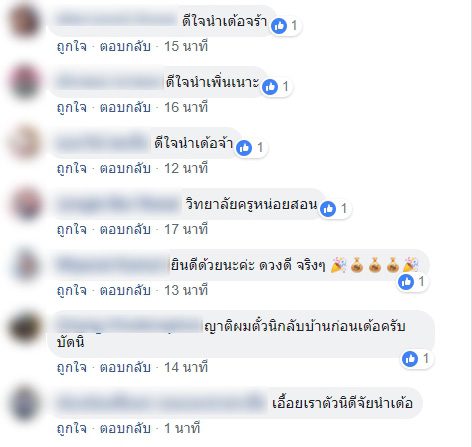Click like reaction icon on ดีใจนำเพิ่นเนาะ comment
Viewport: 472px width, 447px height.
(270, 87)
